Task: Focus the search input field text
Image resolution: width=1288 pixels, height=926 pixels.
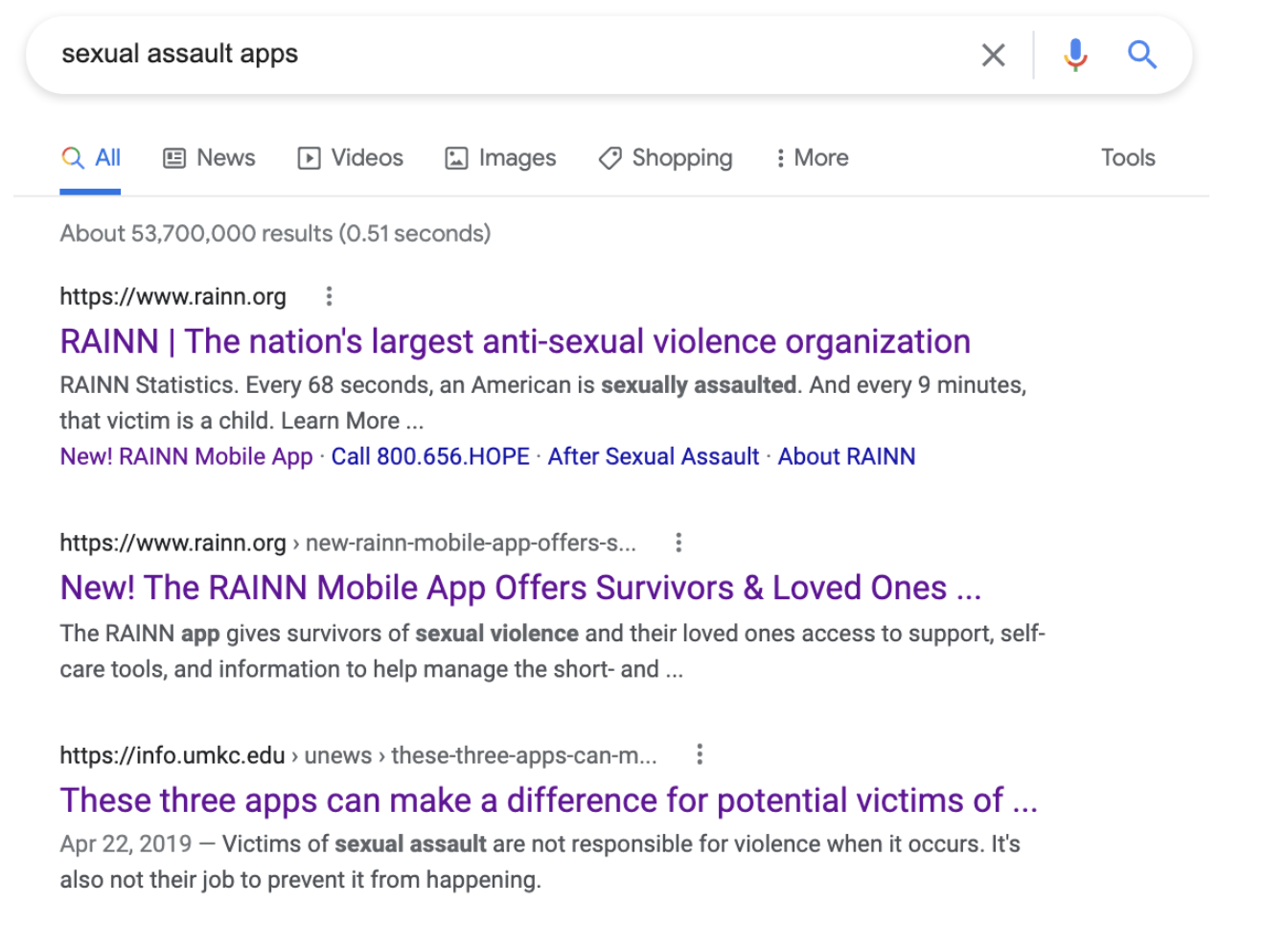Action: pyautogui.click(x=479, y=55)
